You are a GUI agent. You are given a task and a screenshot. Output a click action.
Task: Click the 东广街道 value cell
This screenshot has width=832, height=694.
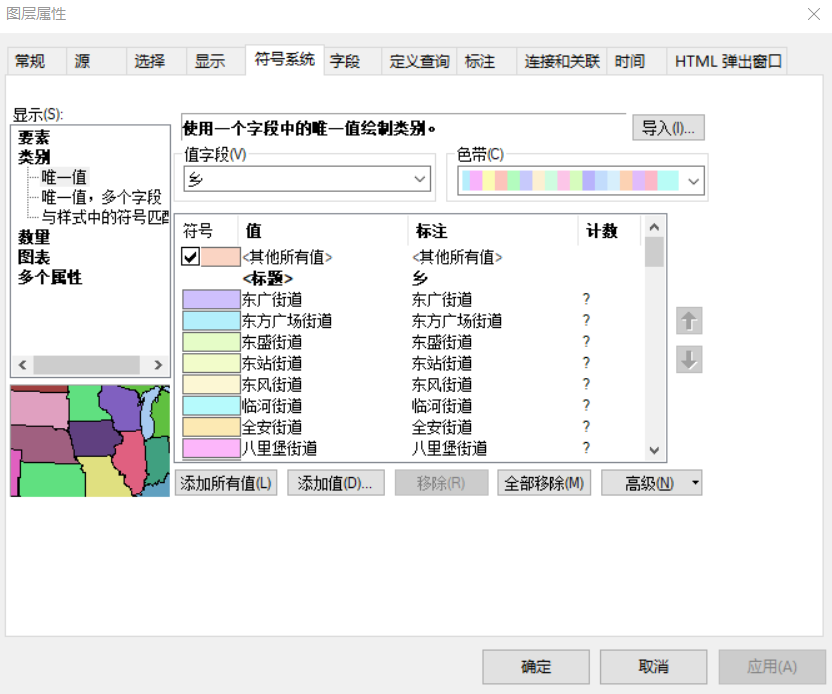tap(272, 300)
